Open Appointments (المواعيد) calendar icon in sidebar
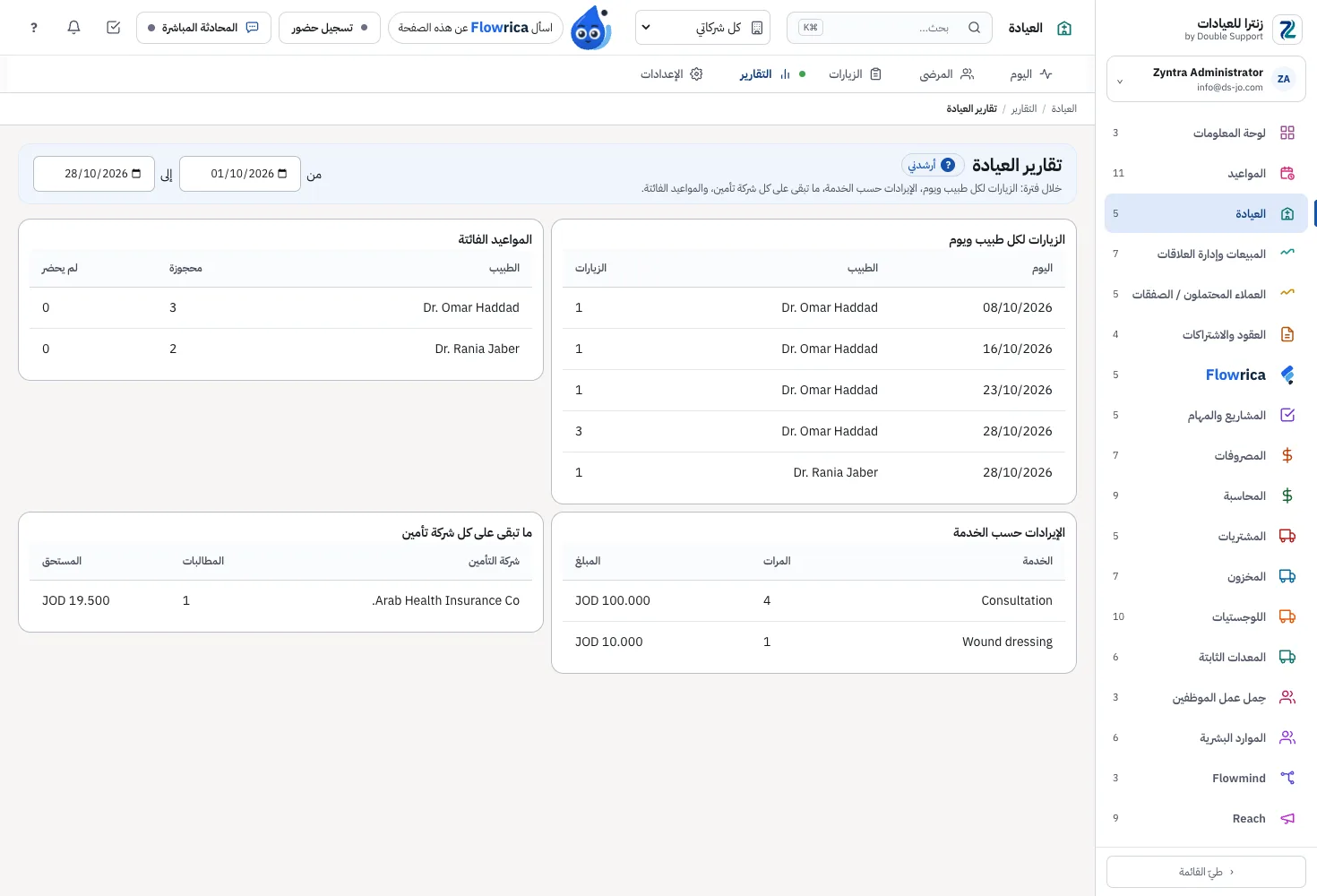Image resolution: width=1317 pixels, height=896 pixels. 1287,173
